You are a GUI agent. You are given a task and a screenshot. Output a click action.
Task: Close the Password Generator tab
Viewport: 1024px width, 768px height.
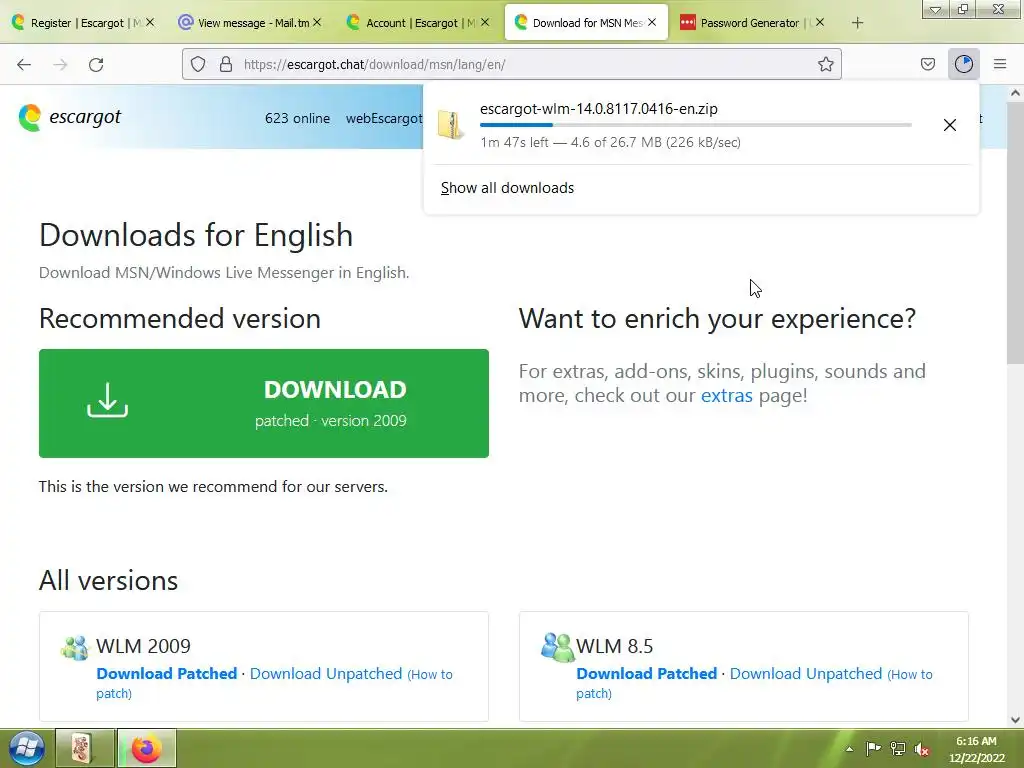tap(820, 22)
